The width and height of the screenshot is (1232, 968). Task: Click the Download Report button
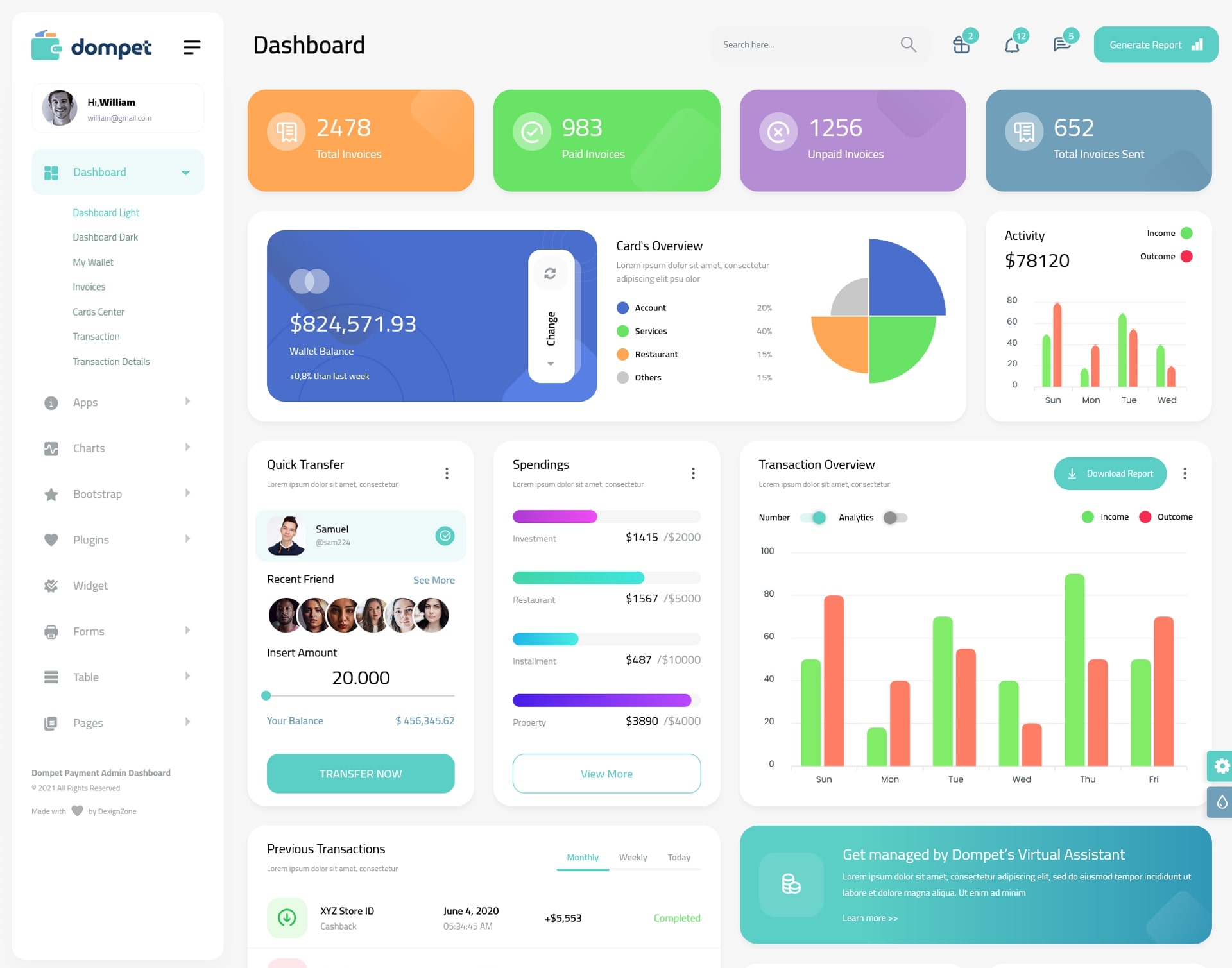(x=1108, y=473)
